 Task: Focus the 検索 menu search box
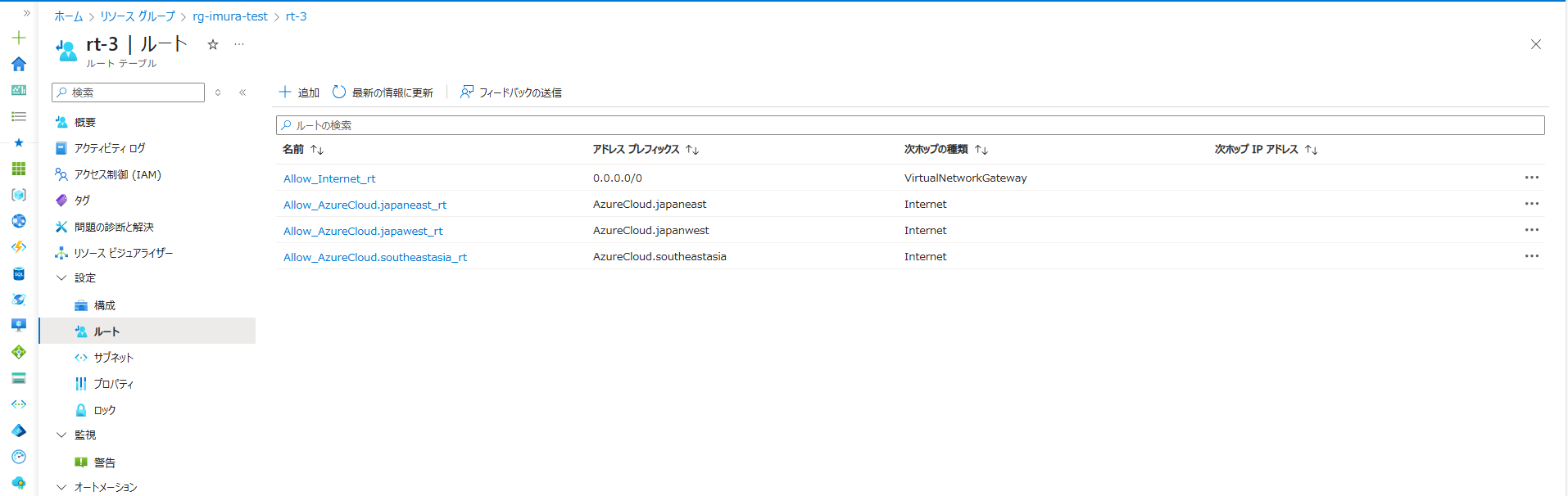[x=128, y=92]
